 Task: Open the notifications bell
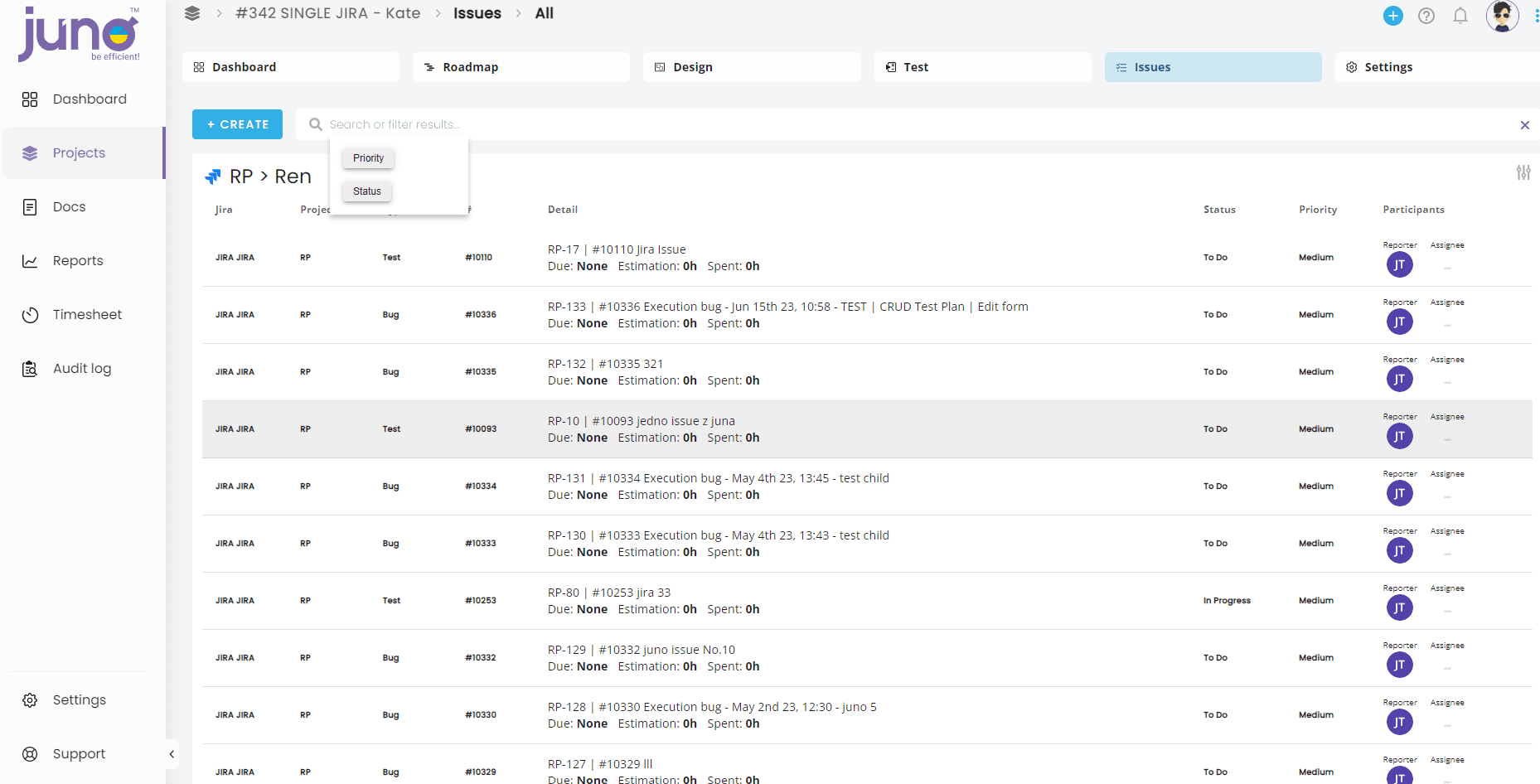[1460, 16]
